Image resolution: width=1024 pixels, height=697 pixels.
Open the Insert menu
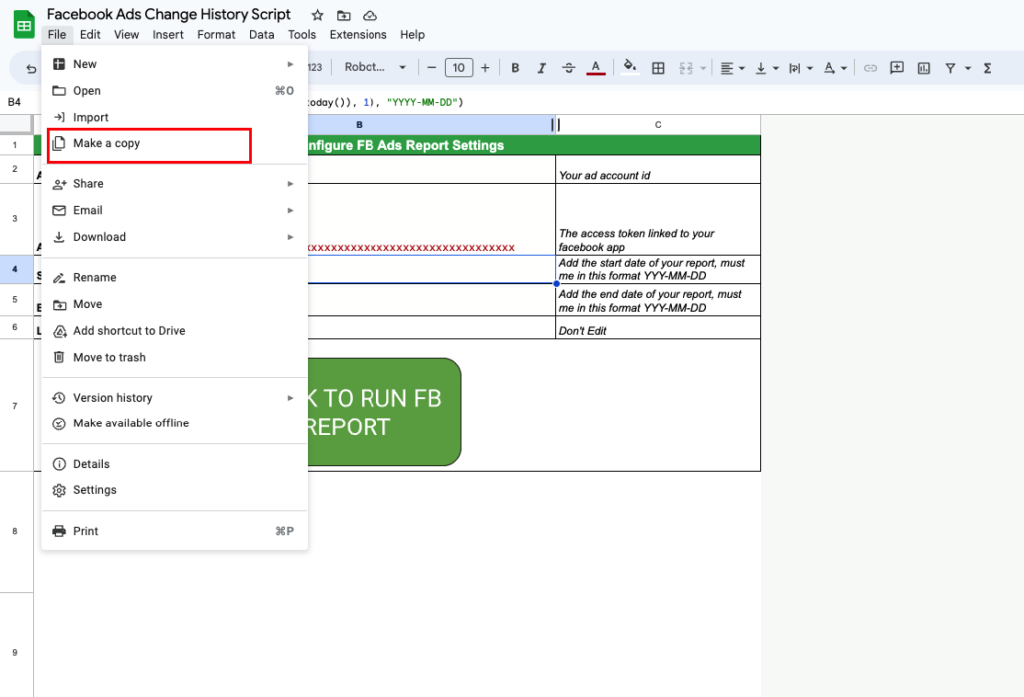pos(168,35)
